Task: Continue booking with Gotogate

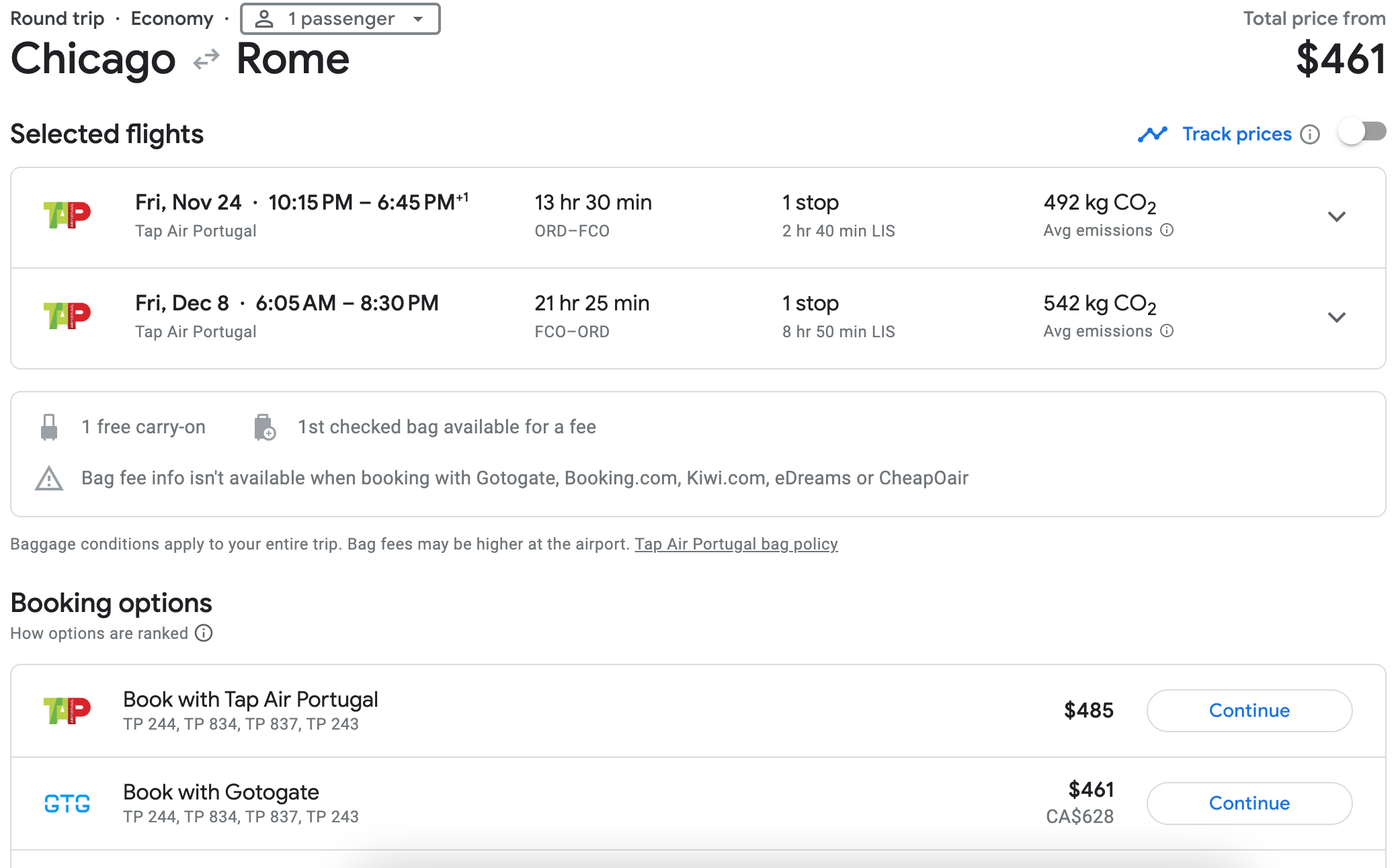Action: click(x=1249, y=804)
